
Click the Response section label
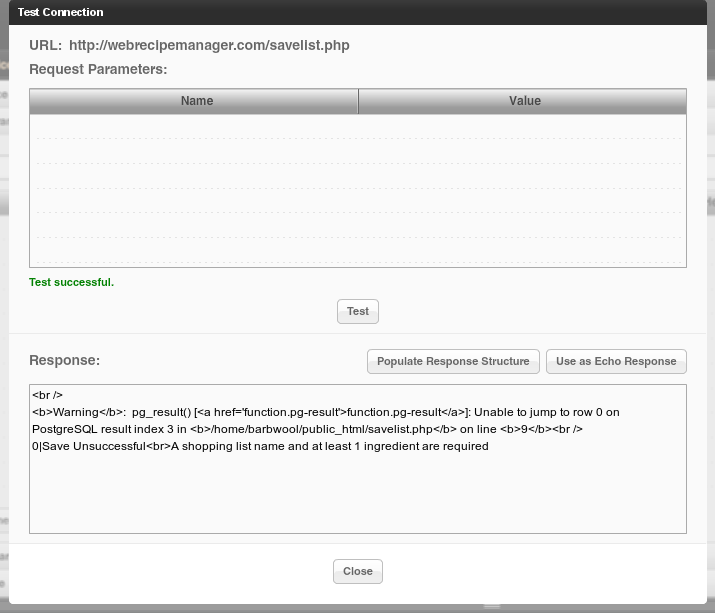click(x=64, y=360)
